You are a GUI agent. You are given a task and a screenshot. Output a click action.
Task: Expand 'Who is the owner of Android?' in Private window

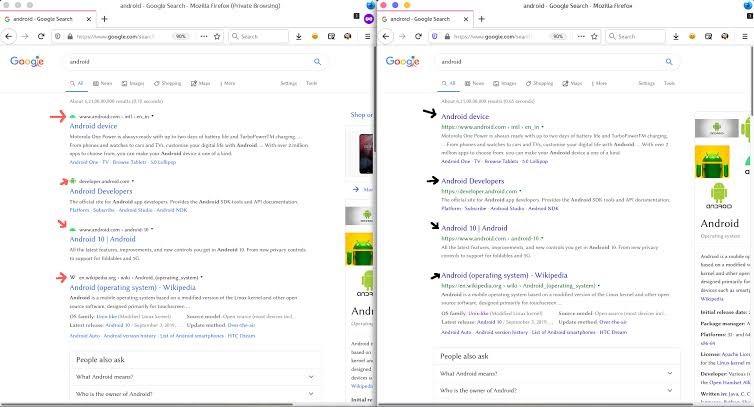(197, 394)
